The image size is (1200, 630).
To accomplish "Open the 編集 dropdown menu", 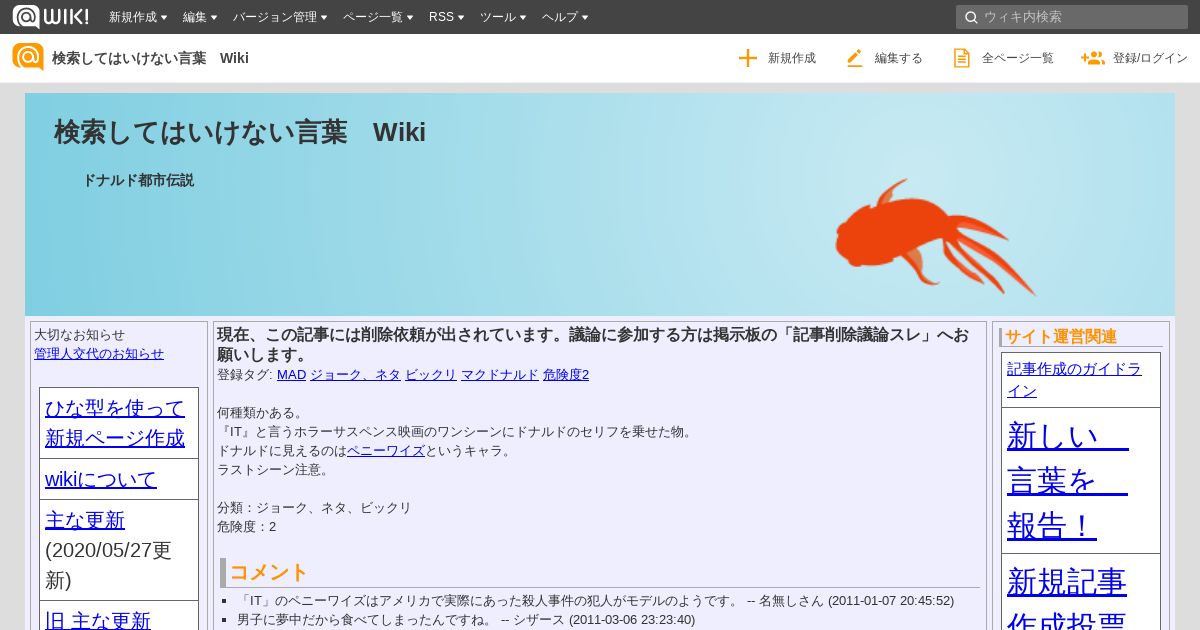I will (200, 17).
